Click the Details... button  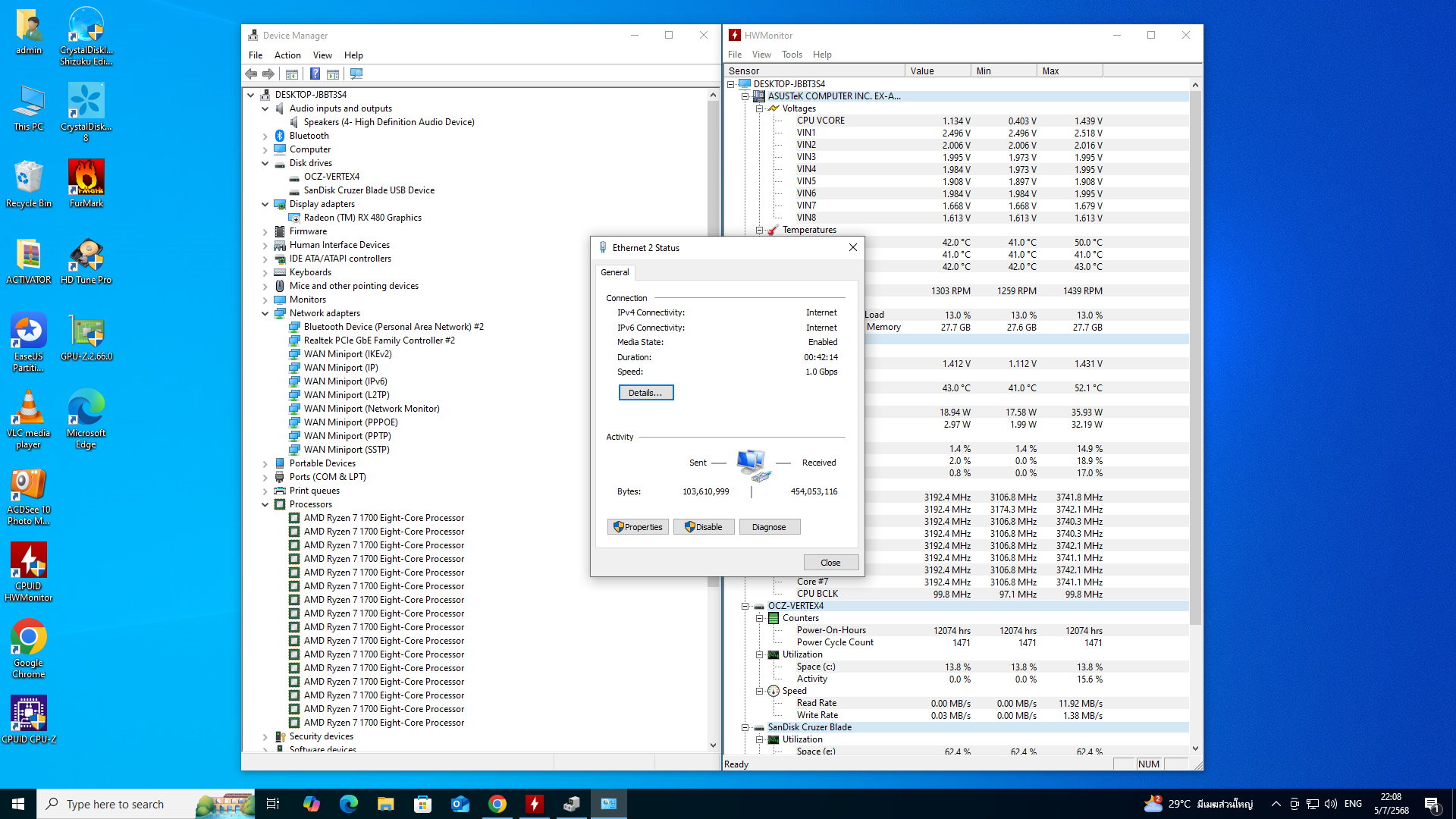click(645, 393)
